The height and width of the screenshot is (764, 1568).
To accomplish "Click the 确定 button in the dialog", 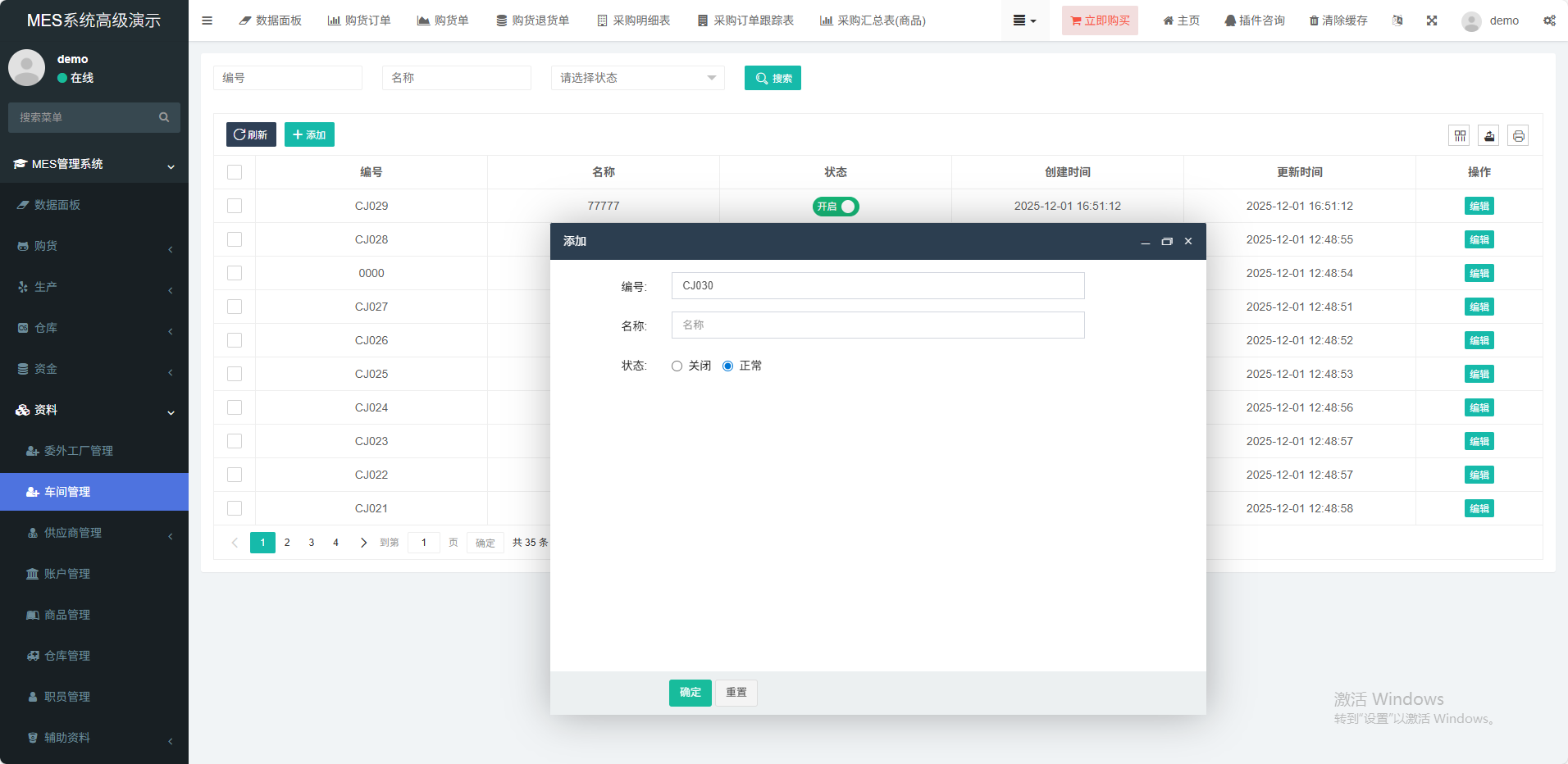I will coord(690,693).
